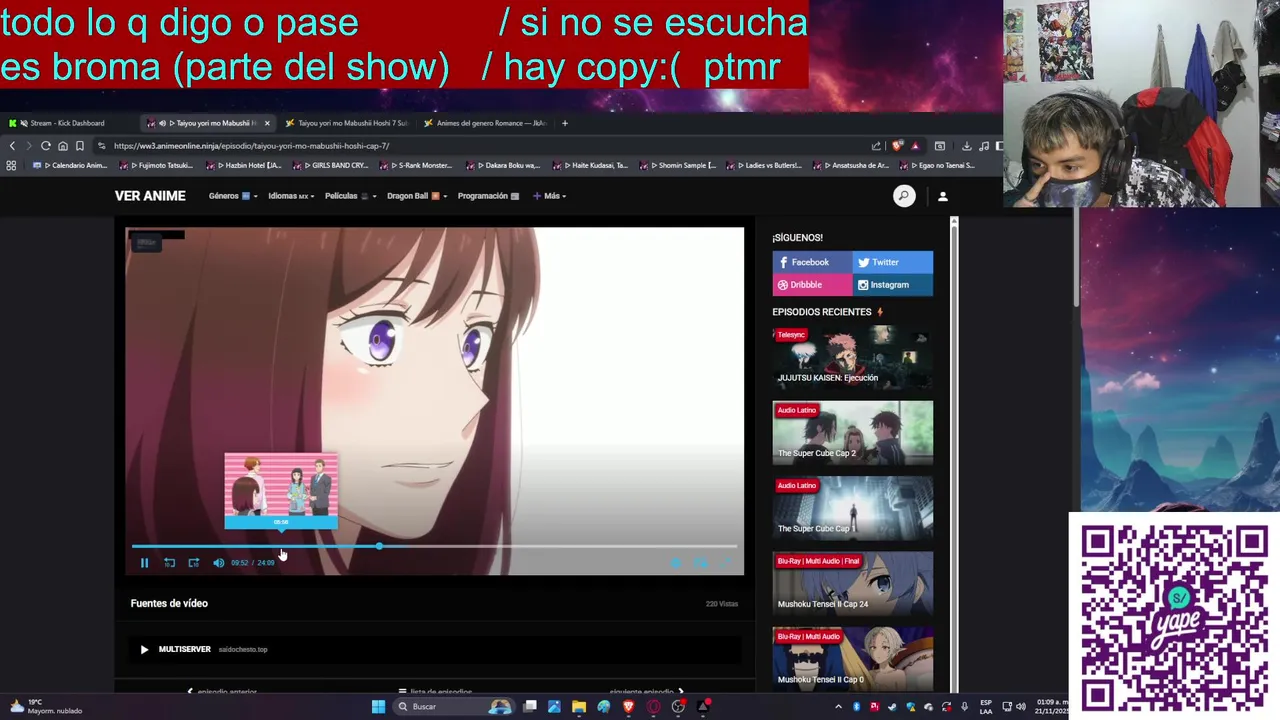Skip video forward ten seconds
Viewport: 1280px width, 720px height.
click(x=193, y=563)
